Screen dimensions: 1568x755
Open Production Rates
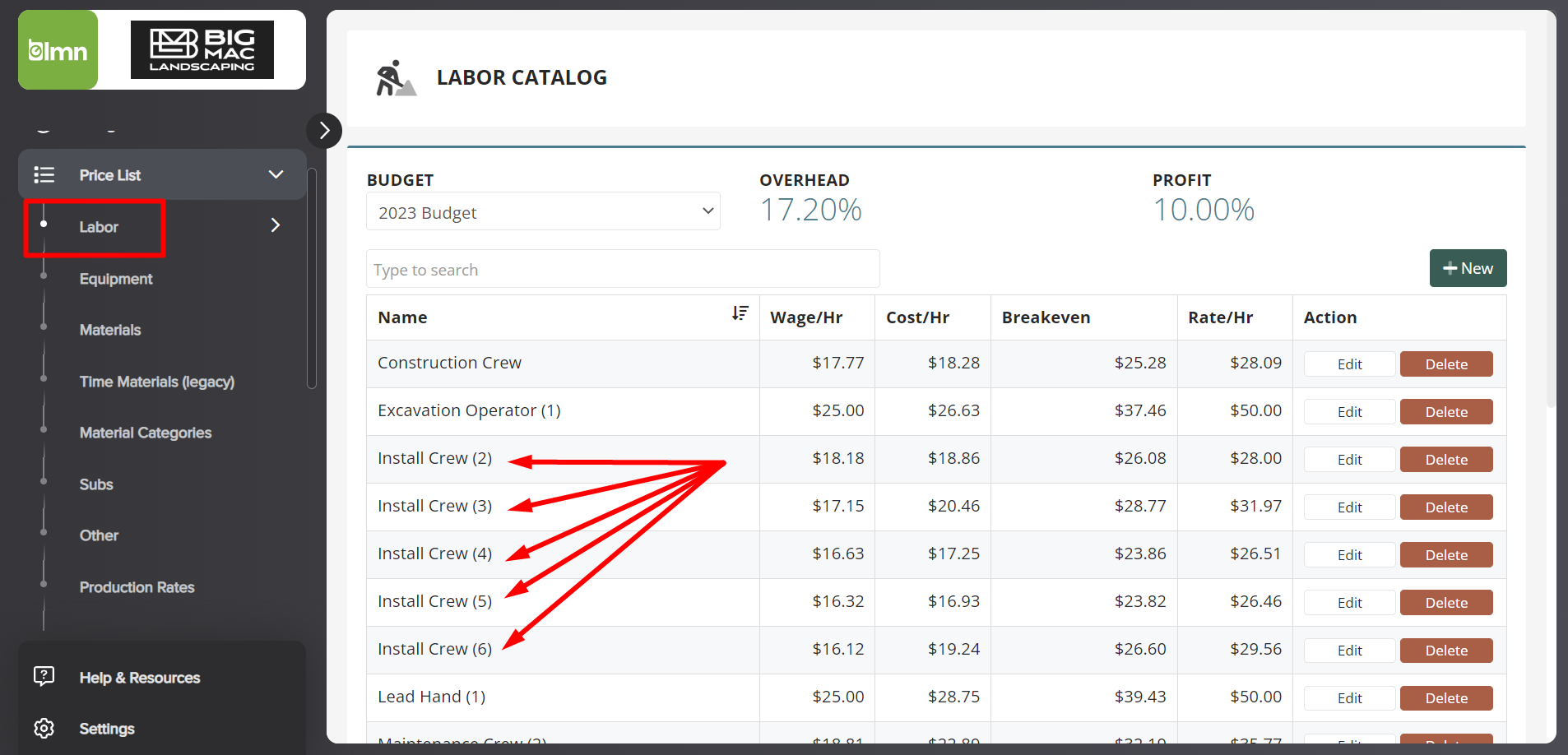pyautogui.click(x=137, y=587)
